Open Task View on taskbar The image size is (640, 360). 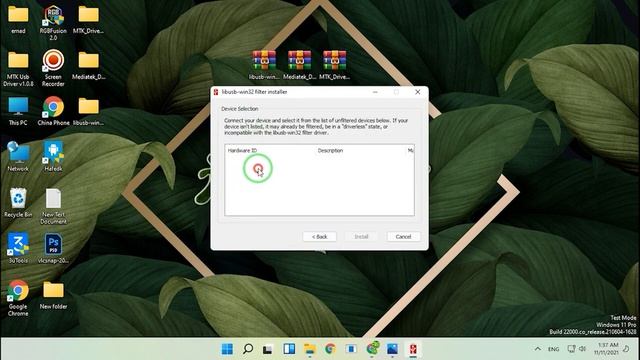[x=268, y=349]
